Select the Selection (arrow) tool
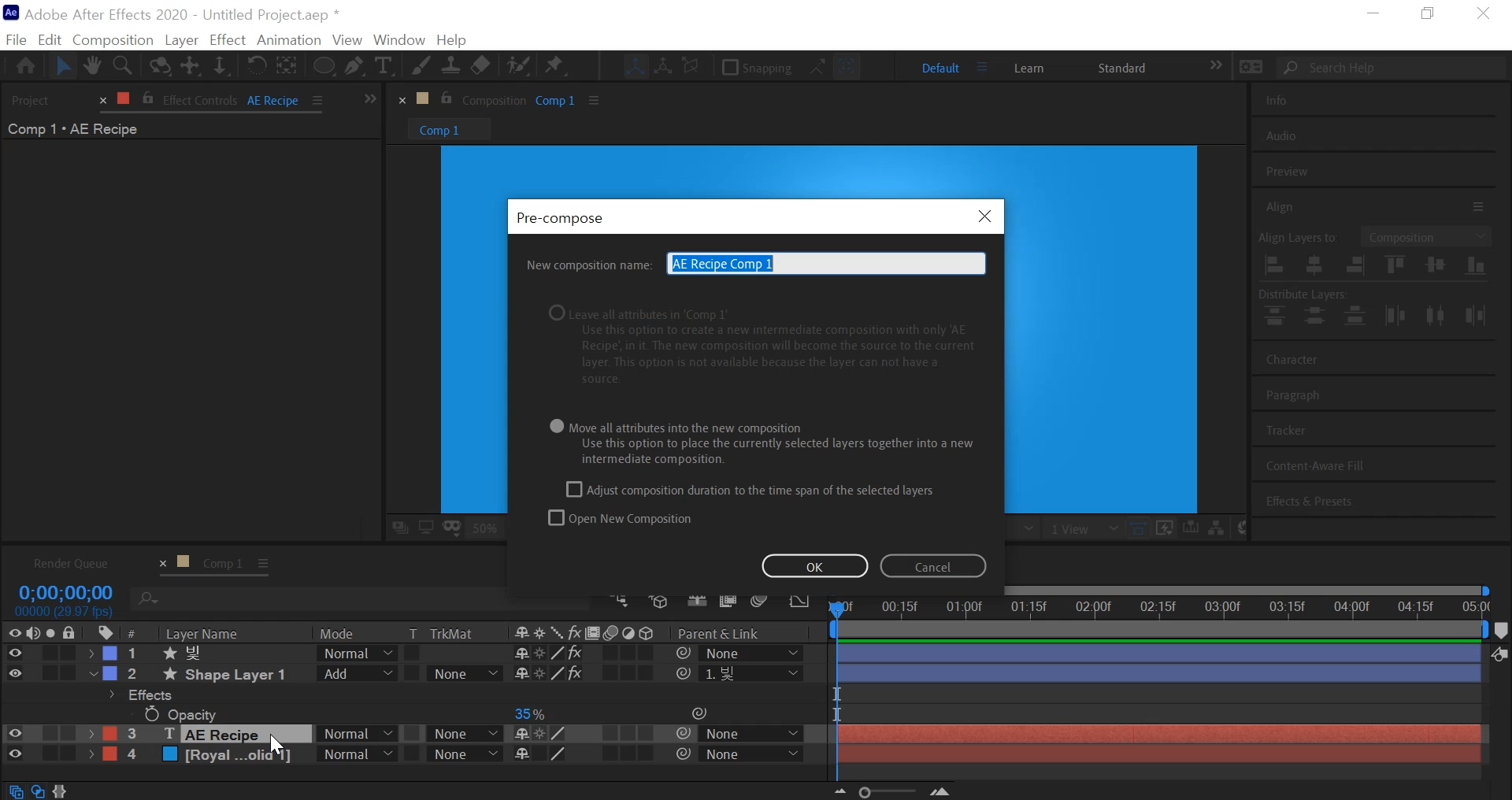 (x=64, y=67)
